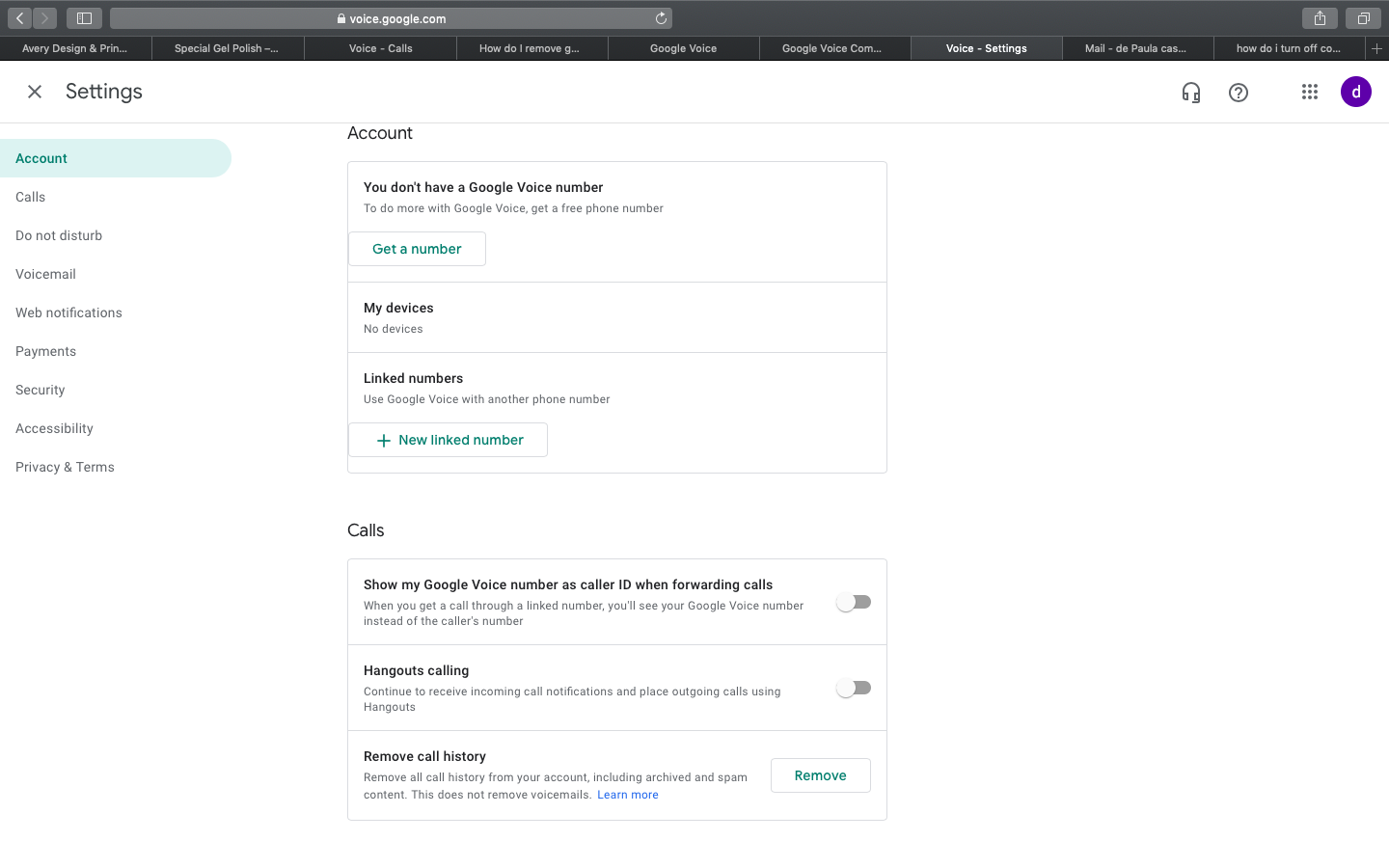This screenshot has width=1389, height=868.
Task: Go forward with Safari forward arrow
Action: pos(44,18)
